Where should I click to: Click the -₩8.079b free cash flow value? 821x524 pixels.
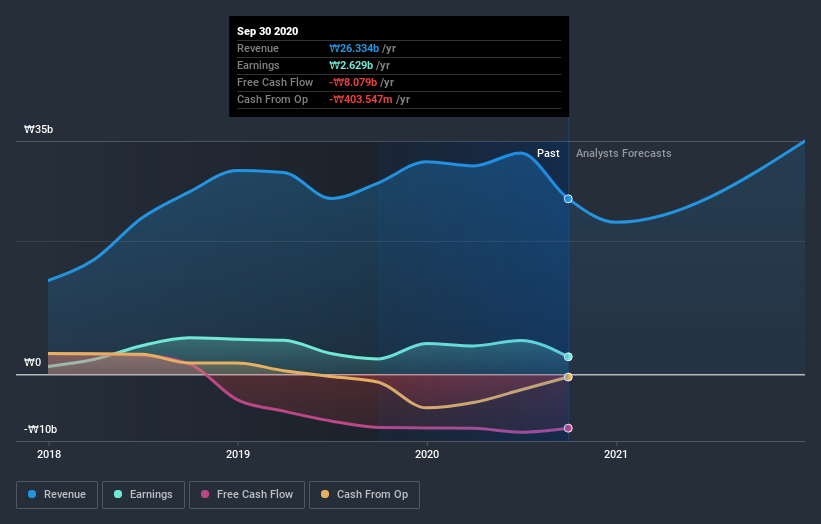point(353,82)
